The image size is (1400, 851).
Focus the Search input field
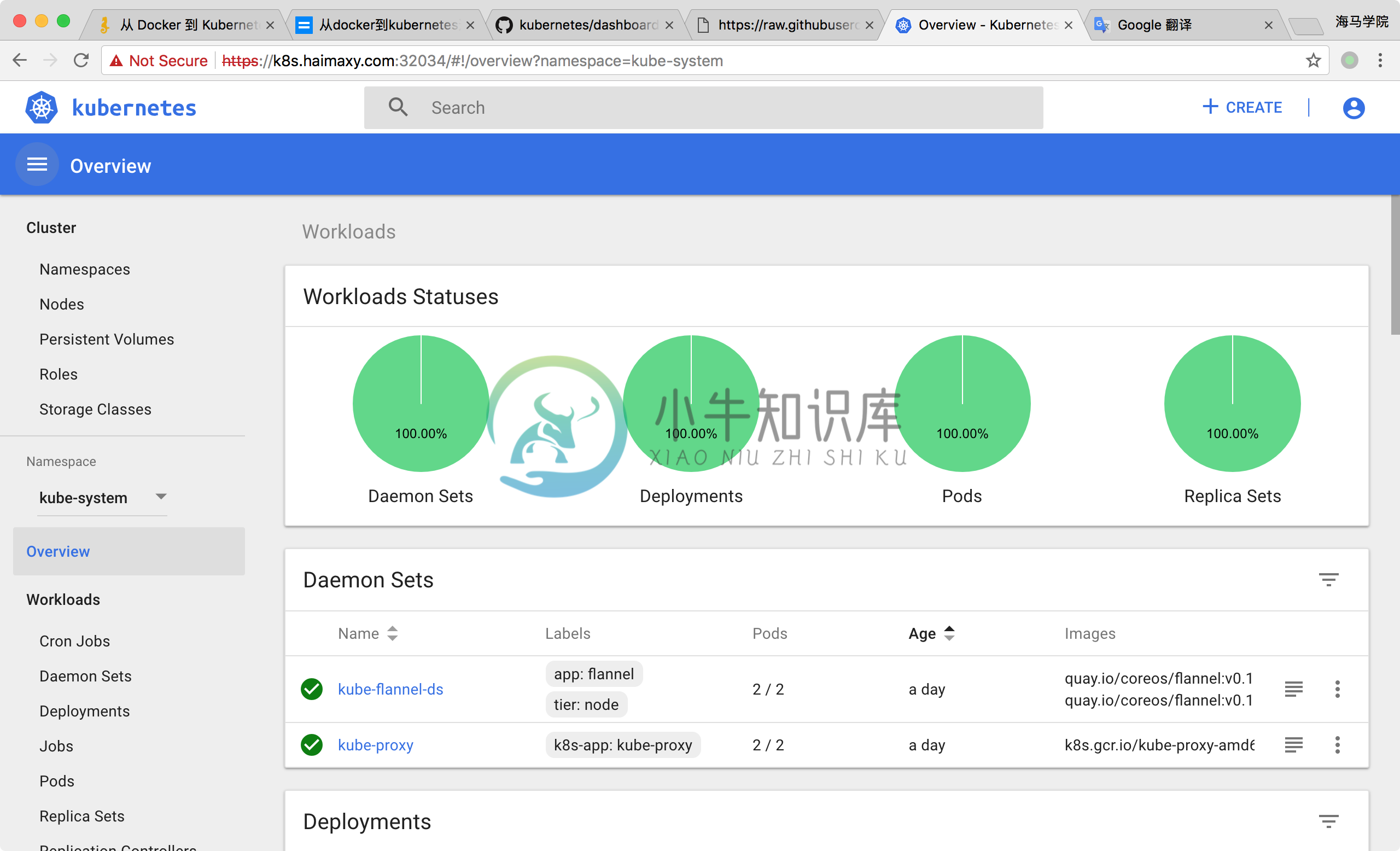(703, 107)
